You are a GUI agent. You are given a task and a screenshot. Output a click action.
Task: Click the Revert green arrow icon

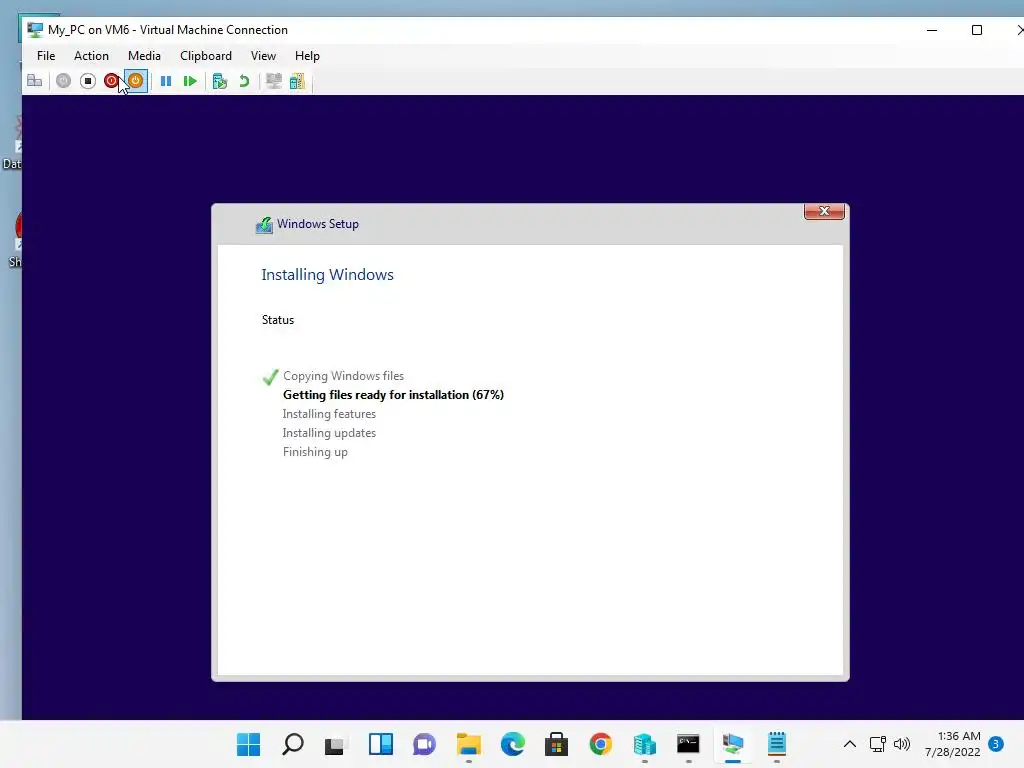coord(244,81)
